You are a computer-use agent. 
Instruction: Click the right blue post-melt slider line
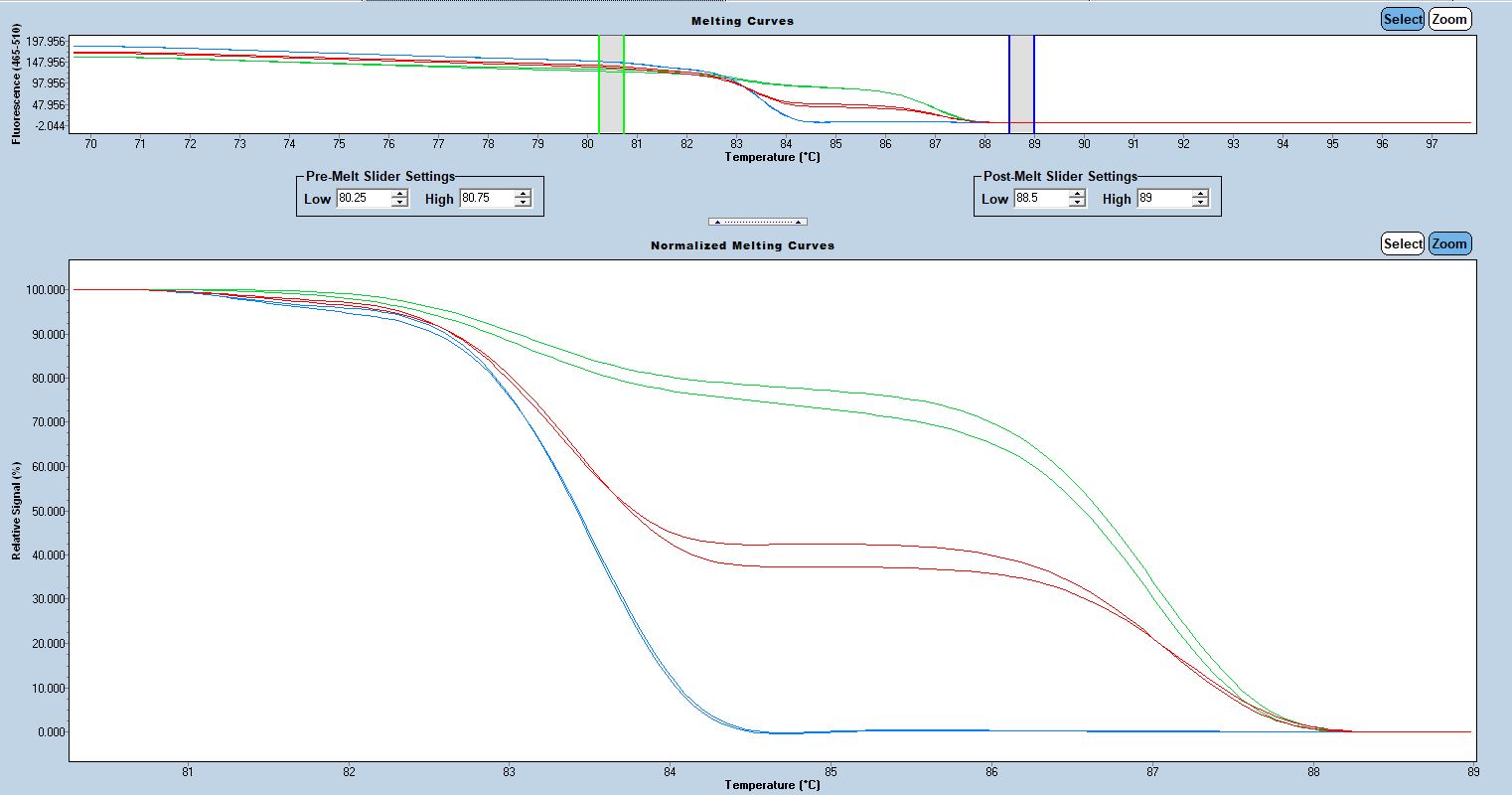click(x=1034, y=84)
